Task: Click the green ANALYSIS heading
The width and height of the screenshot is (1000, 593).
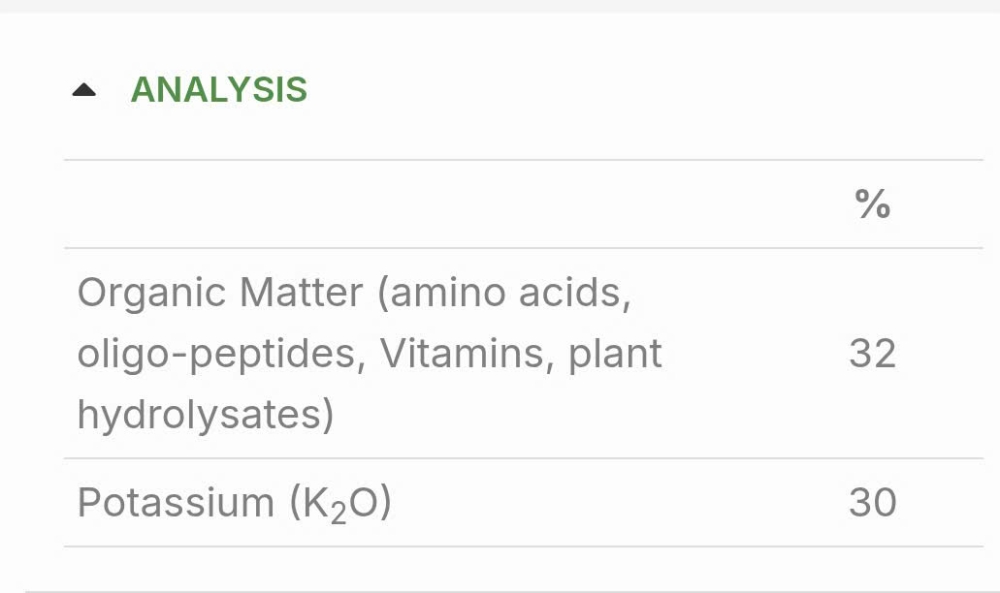Action: click(x=219, y=89)
